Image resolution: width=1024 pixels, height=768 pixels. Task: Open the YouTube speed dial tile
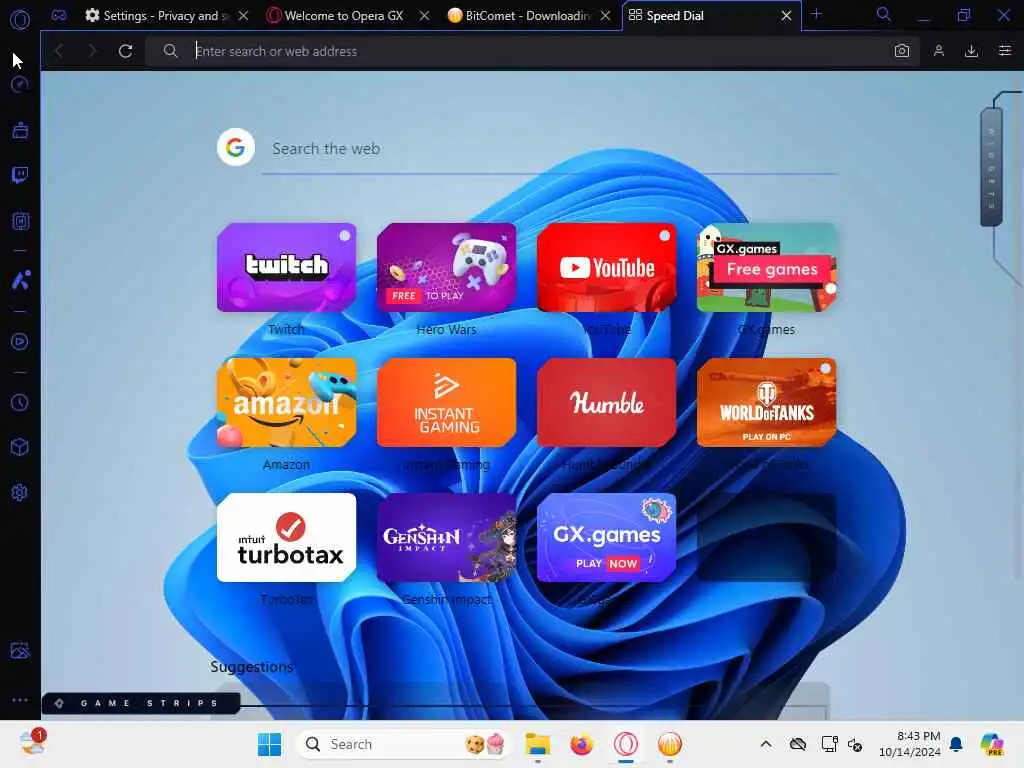pyautogui.click(x=607, y=267)
